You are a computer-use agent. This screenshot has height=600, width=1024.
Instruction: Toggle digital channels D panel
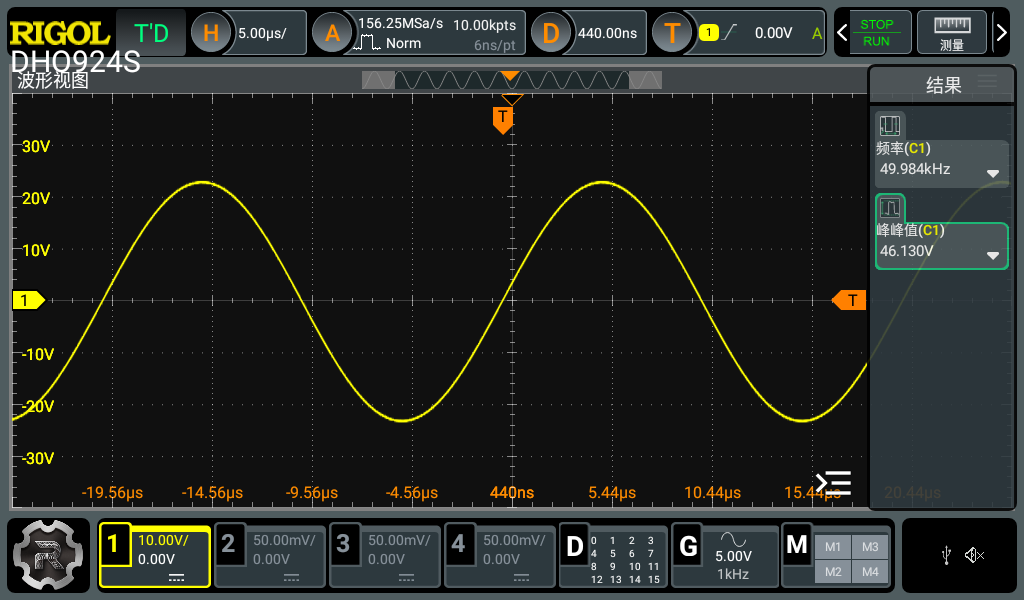coord(614,556)
